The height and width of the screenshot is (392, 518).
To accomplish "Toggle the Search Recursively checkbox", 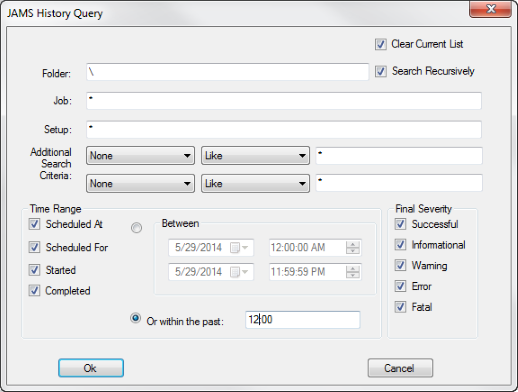I will (381, 71).
